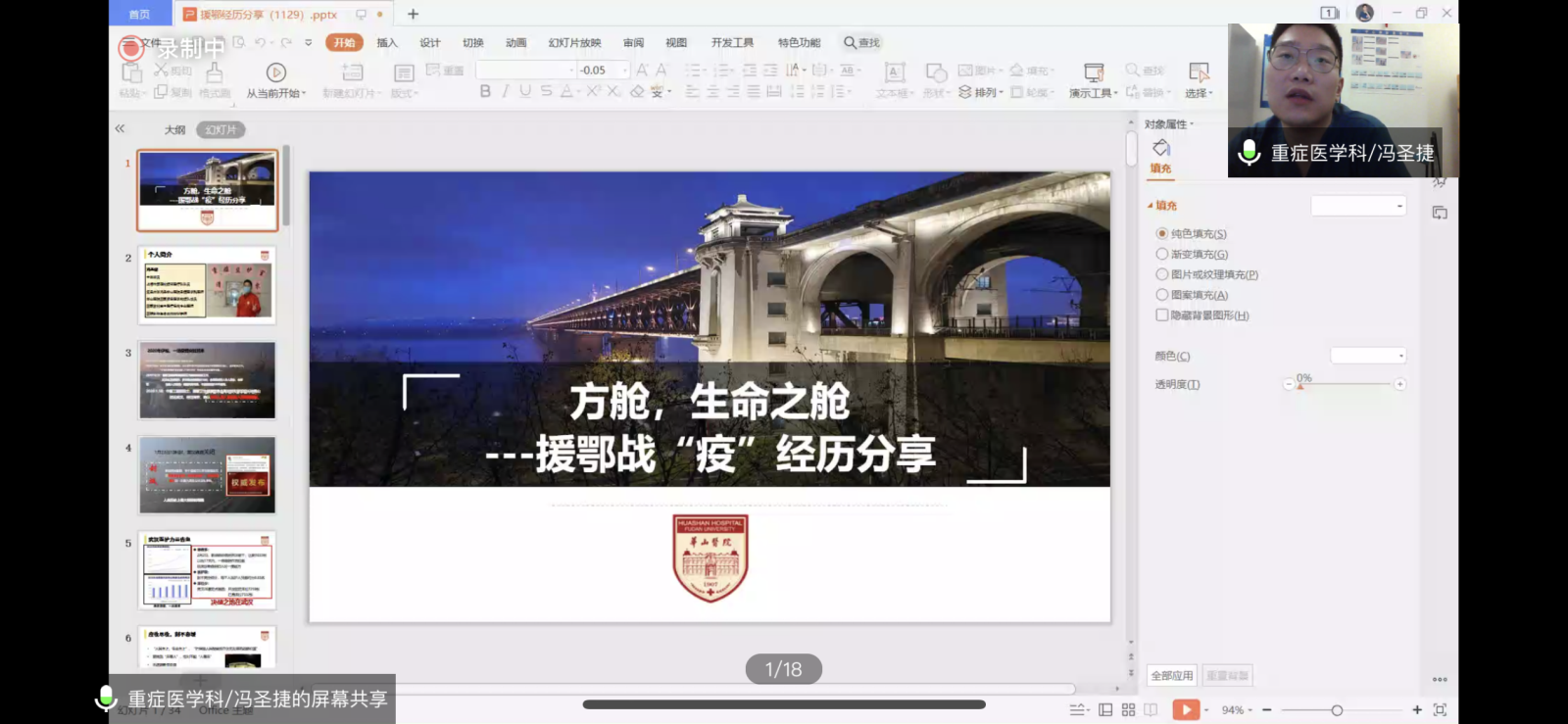
Task: Open the color dropdown next to 颜色(C)
Action: [1368, 356]
